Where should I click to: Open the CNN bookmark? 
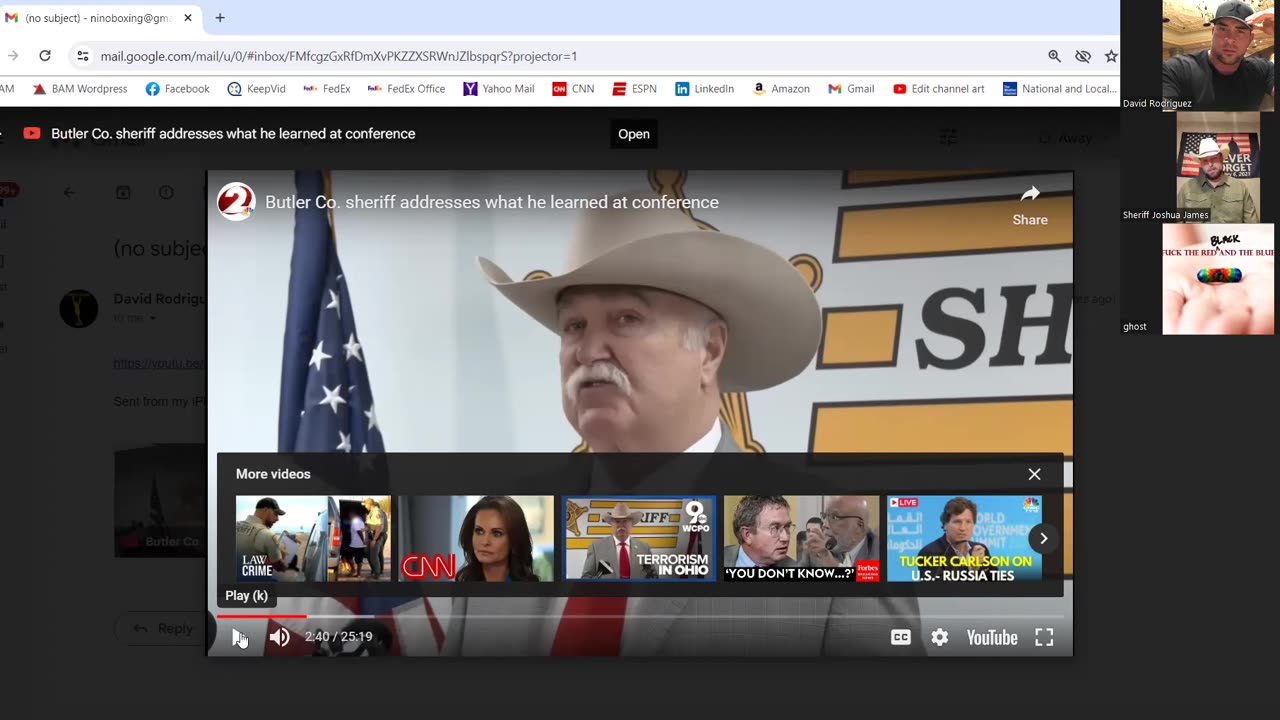[574, 89]
